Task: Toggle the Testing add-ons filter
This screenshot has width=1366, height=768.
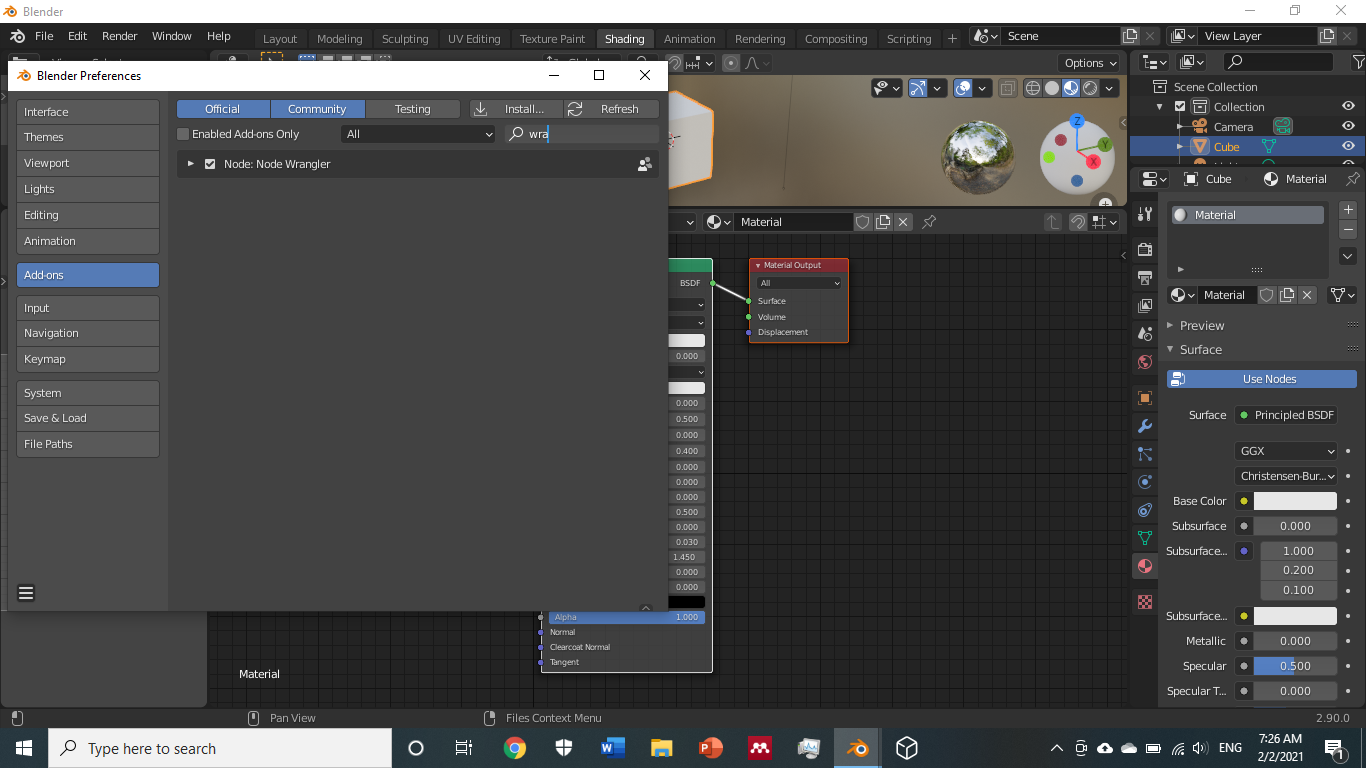Action: tap(412, 109)
